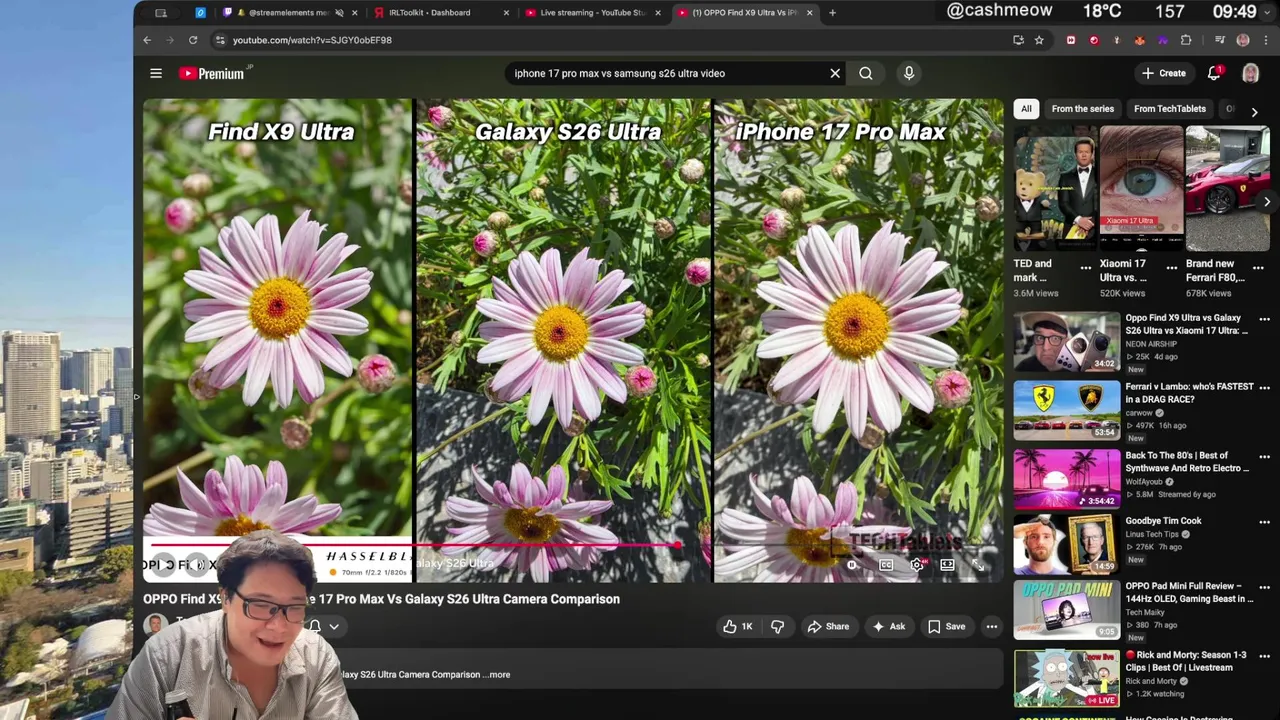Switch to @streamelements tab
The width and height of the screenshot is (1280, 720).
click(290, 13)
